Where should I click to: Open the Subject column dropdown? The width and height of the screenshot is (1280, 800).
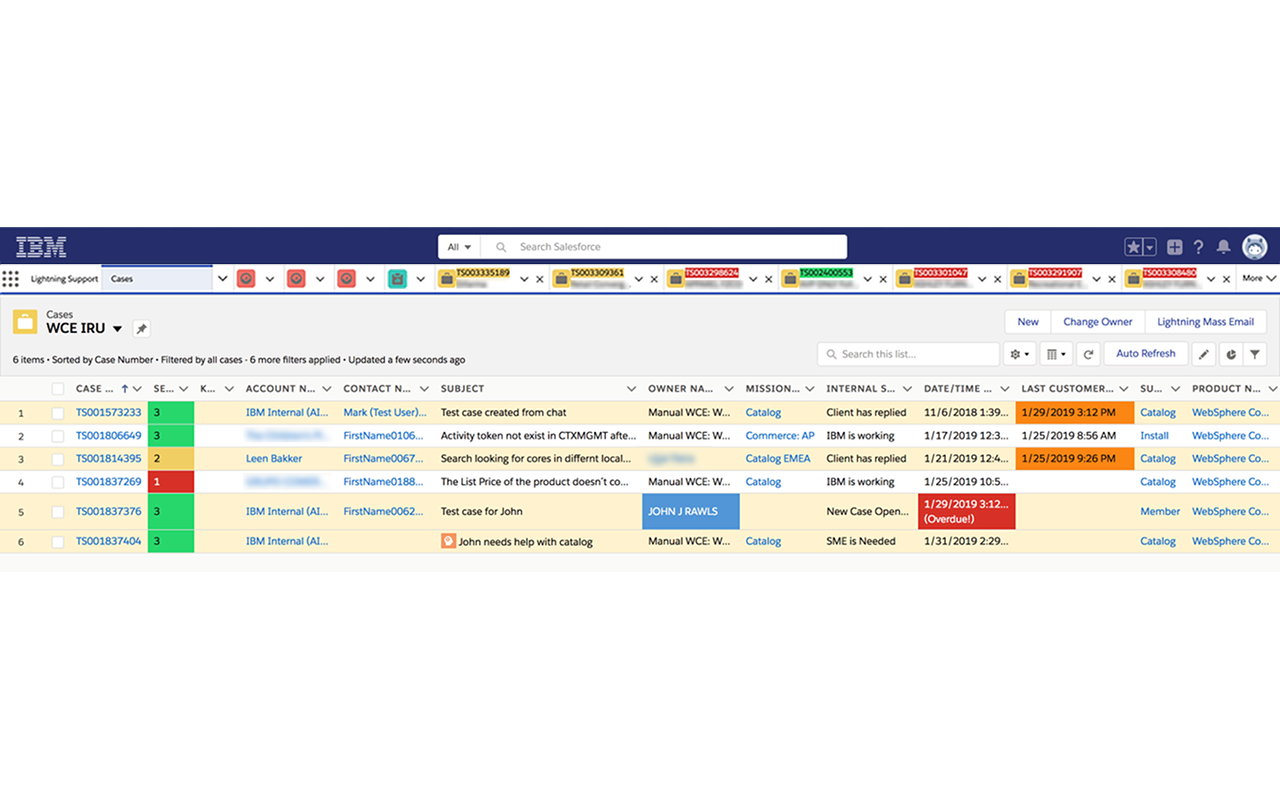click(631, 389)
